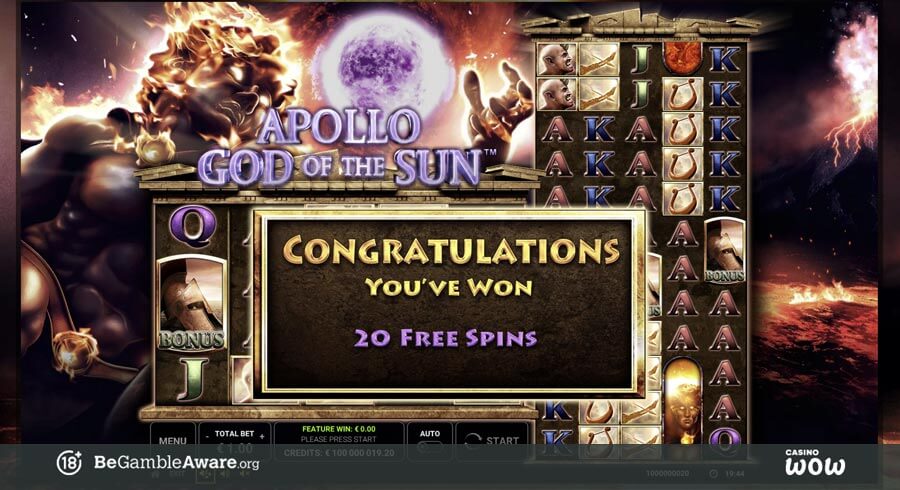This screenshot has height=490, width=900.
Task: Click the bald warrior symbol top reel
Action: pyautogui.click(x=557, y=59)
